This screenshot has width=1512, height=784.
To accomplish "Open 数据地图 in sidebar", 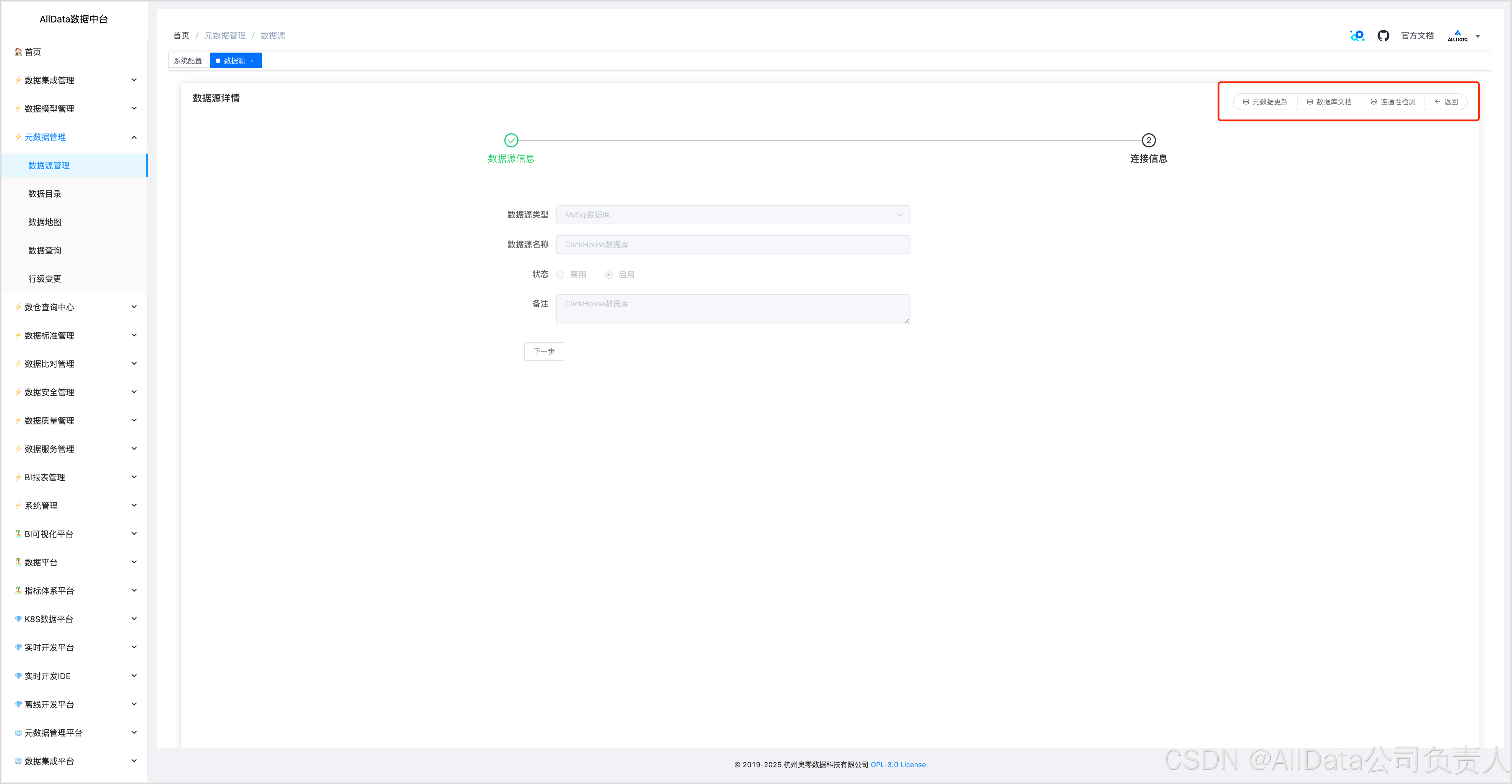I will [45, 222].
